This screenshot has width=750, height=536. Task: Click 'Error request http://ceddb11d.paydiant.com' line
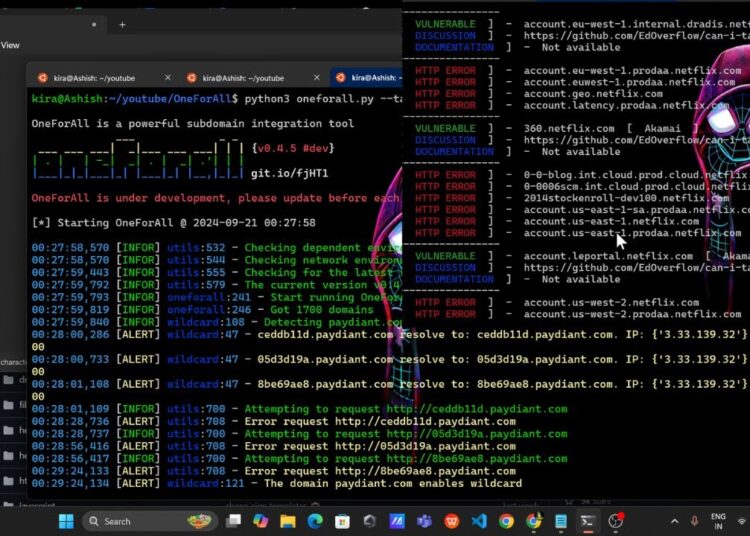click(x=380, y=422)
